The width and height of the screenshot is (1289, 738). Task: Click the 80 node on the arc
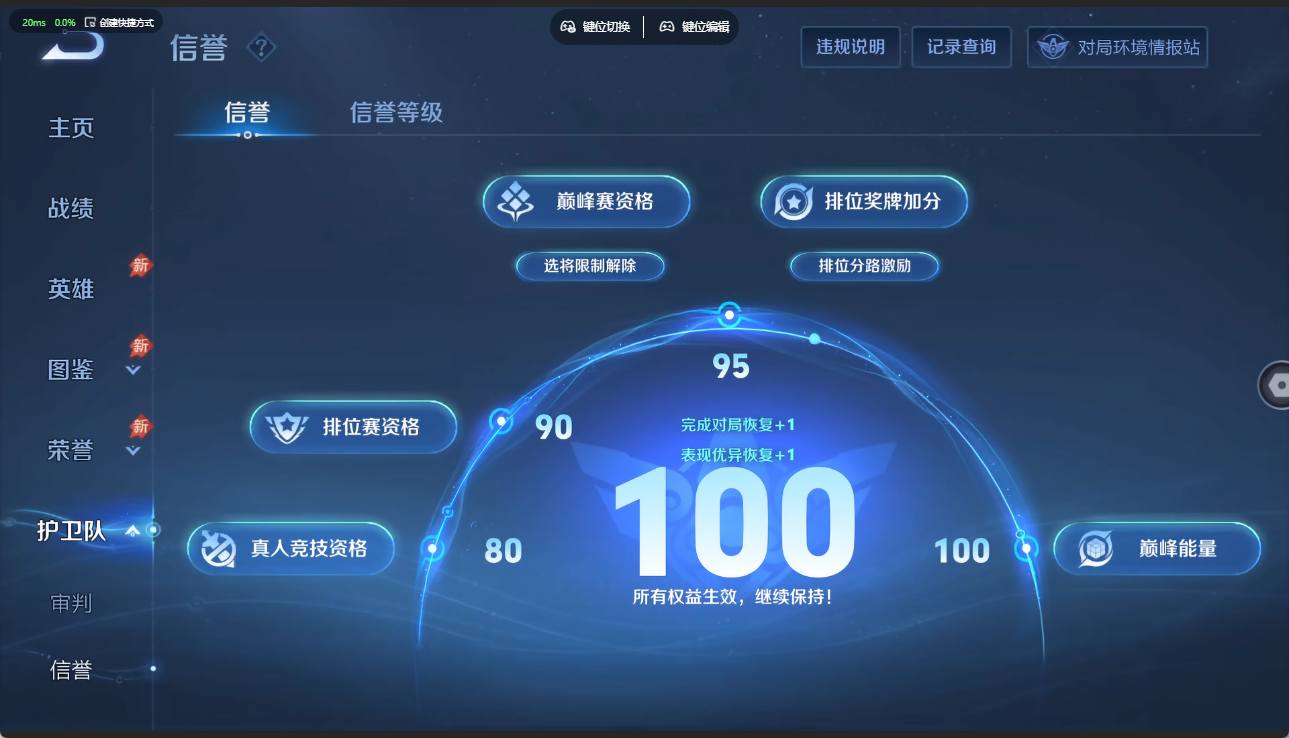click(x=432, y=548)
